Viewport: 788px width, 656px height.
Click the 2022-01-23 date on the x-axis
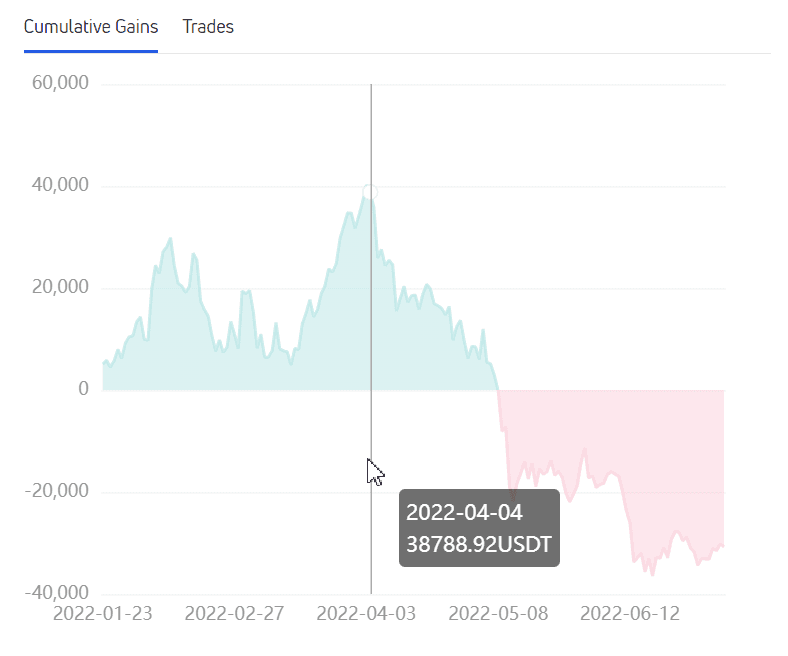point(102,613)
